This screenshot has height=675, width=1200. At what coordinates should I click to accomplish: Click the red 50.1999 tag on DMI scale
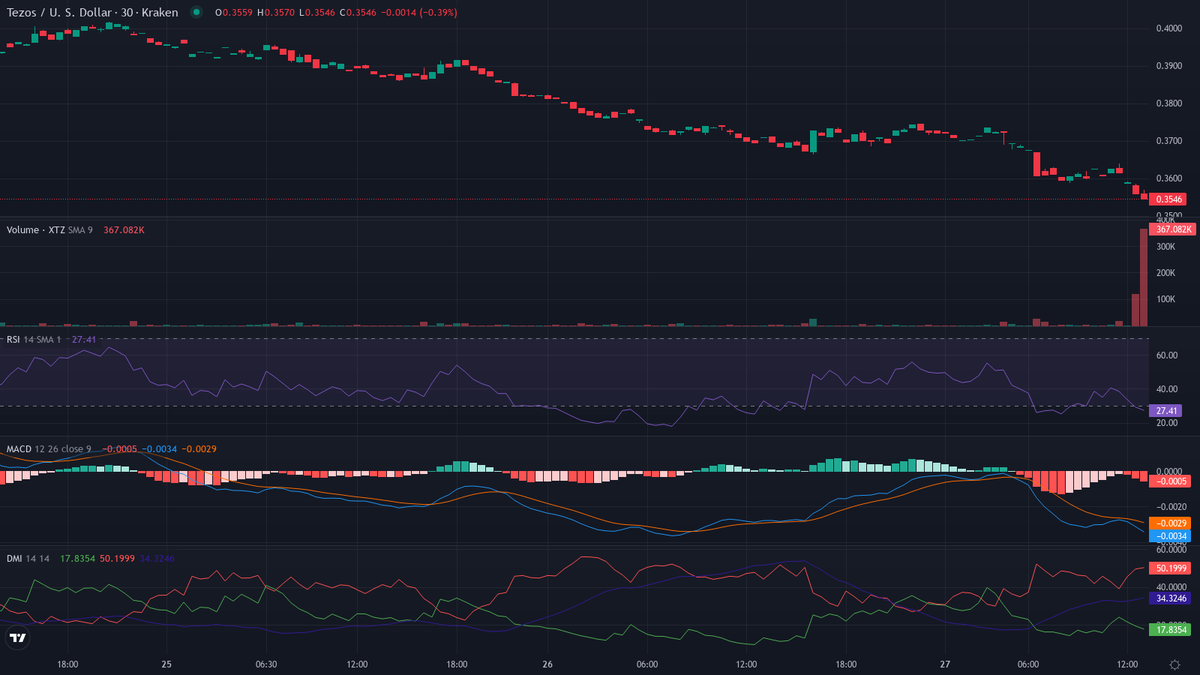[1171, 567]
